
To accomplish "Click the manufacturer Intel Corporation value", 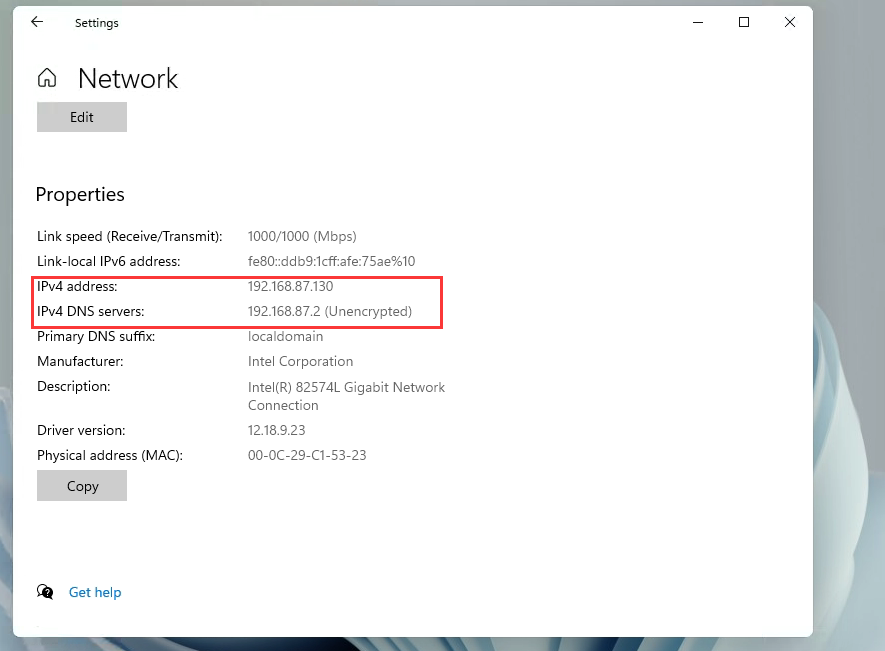I will click(x=300, y=361).
